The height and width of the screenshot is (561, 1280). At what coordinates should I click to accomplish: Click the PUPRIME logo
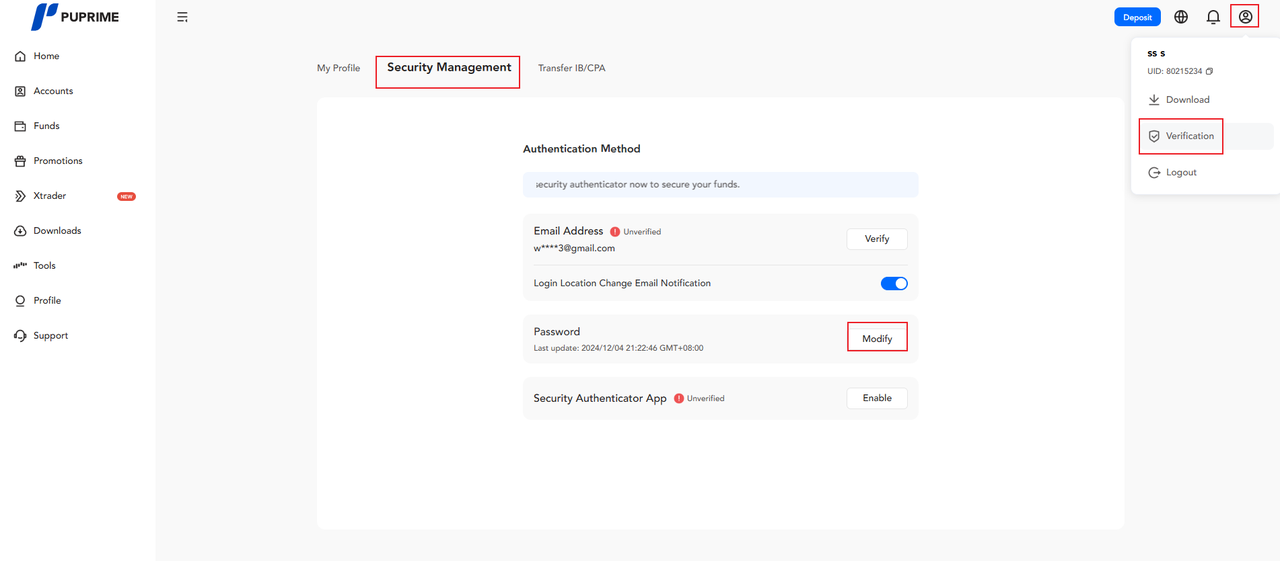coord(75,17)
